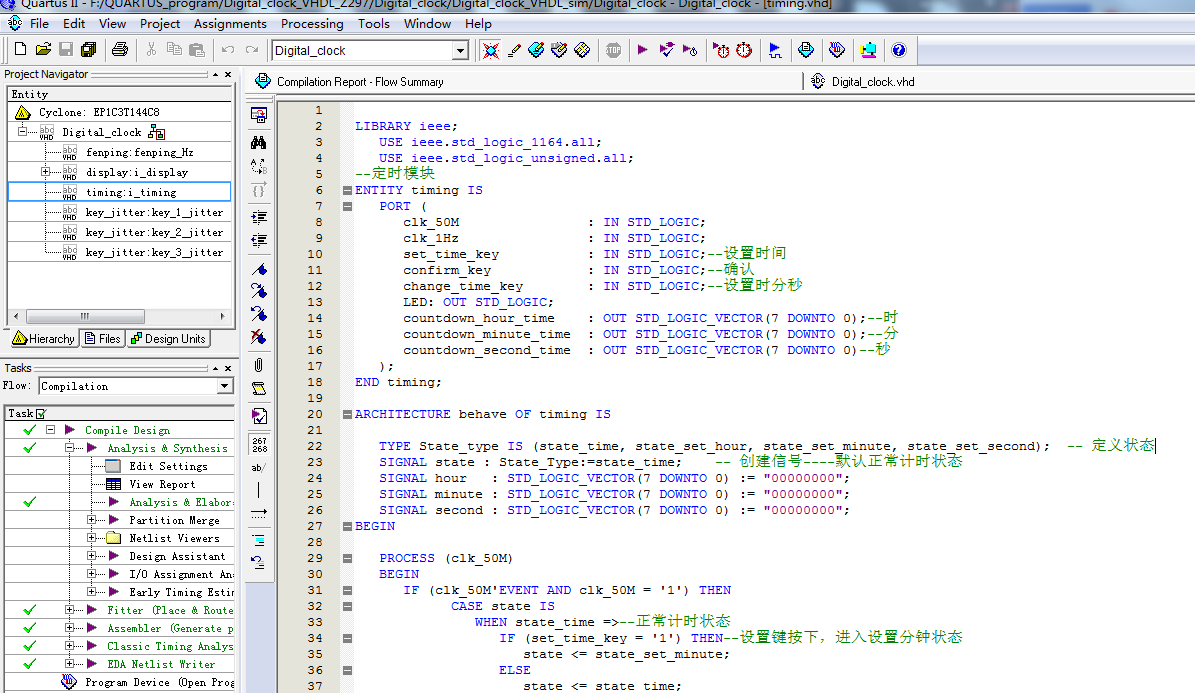Collapse the ENTITY timing code block
1195x693 pixels.
[x=347, y=190]
